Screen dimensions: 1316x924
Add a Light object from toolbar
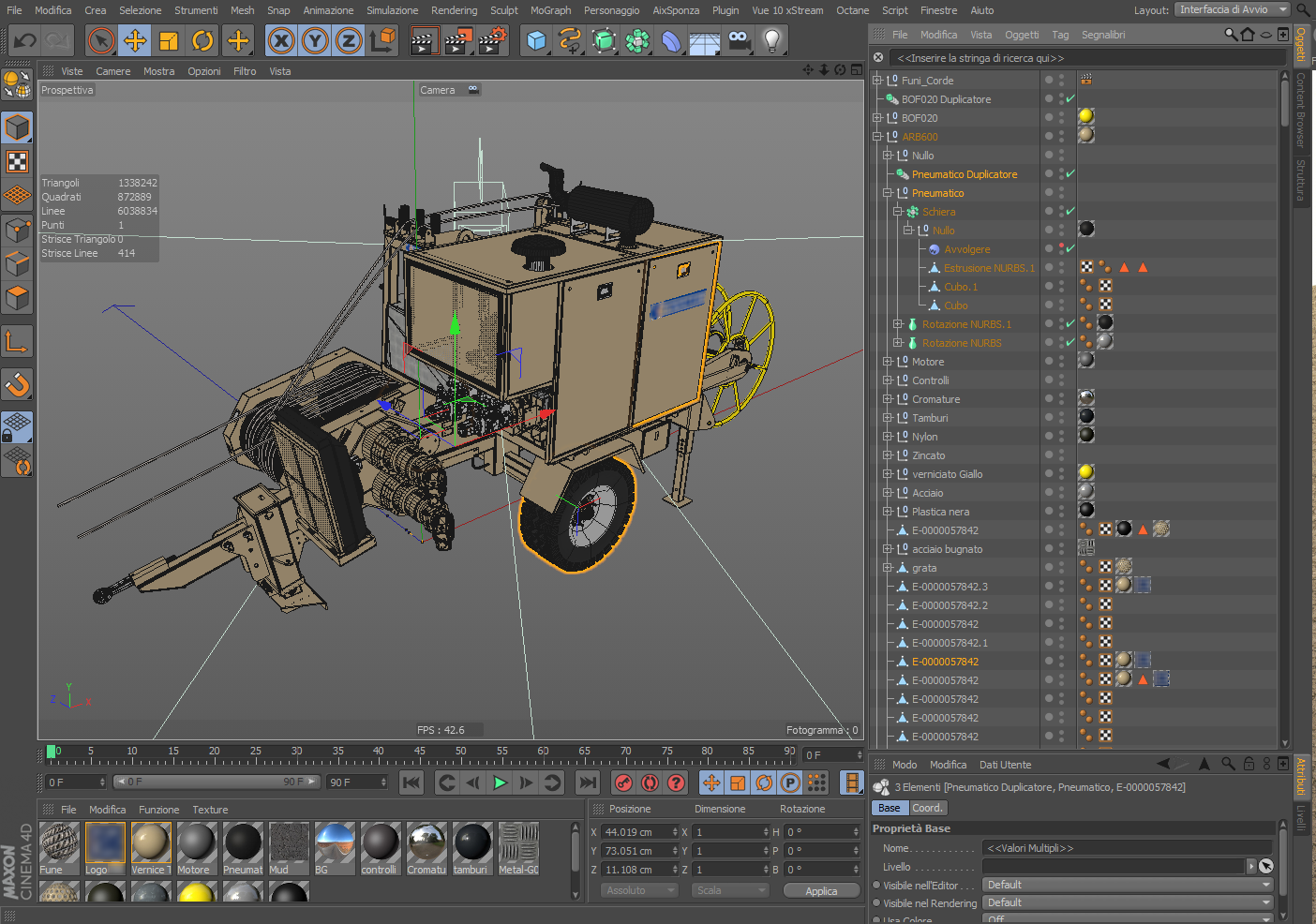click(x=771, y=40)
